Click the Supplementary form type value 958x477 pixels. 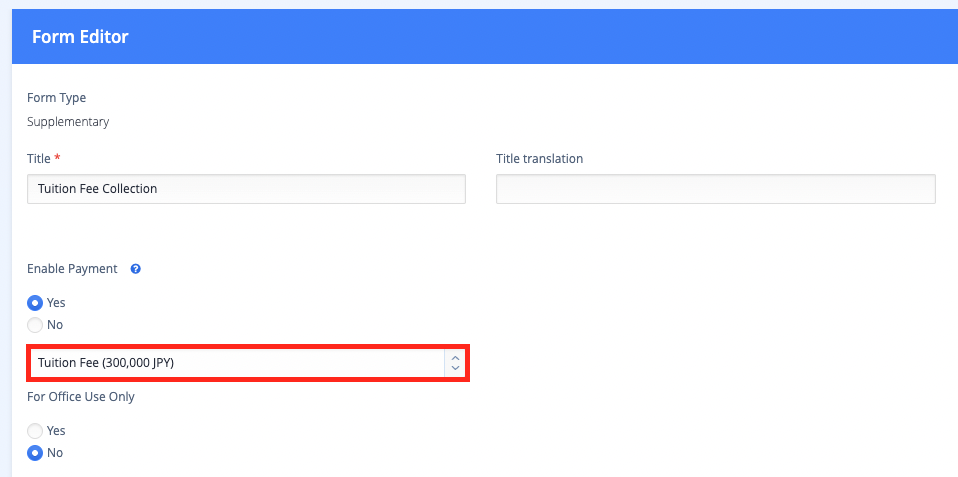(x=68, y=122)
